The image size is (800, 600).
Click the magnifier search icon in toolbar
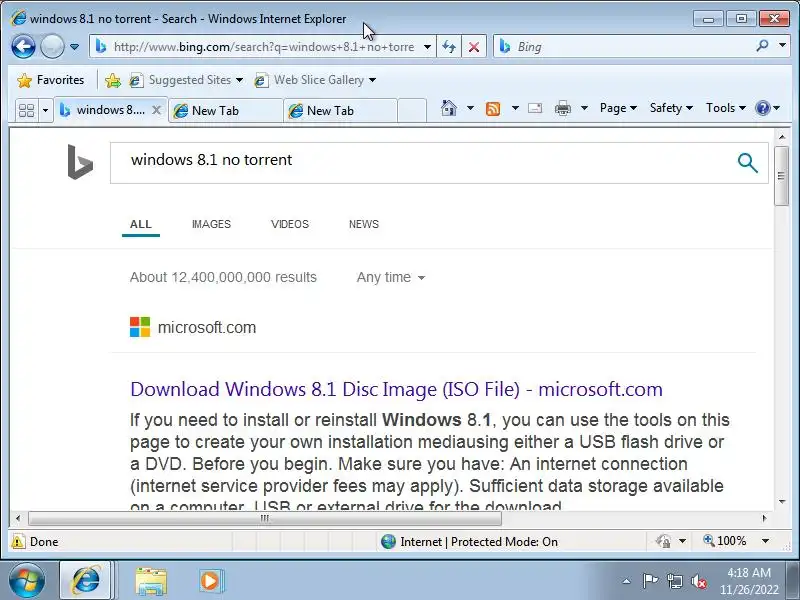[762, 46]
